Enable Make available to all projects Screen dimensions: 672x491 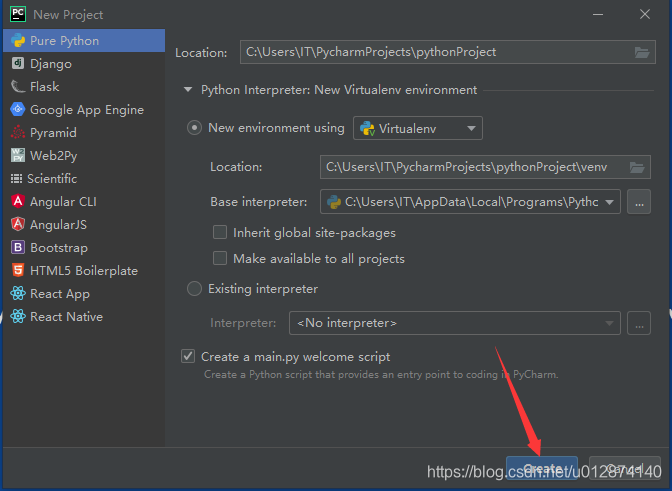point(220,258)
